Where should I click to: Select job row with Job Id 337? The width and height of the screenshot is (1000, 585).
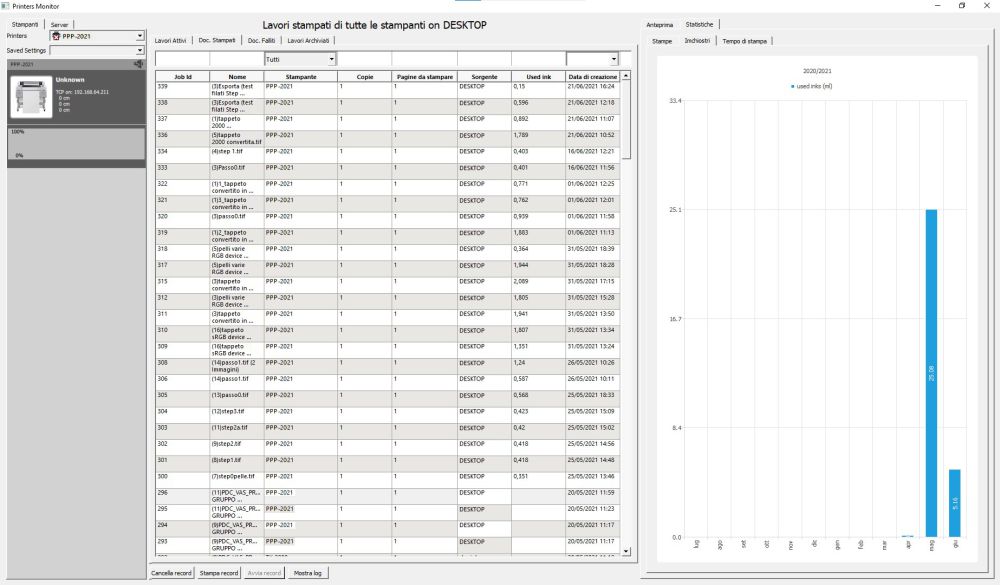(x=387, y=122)
